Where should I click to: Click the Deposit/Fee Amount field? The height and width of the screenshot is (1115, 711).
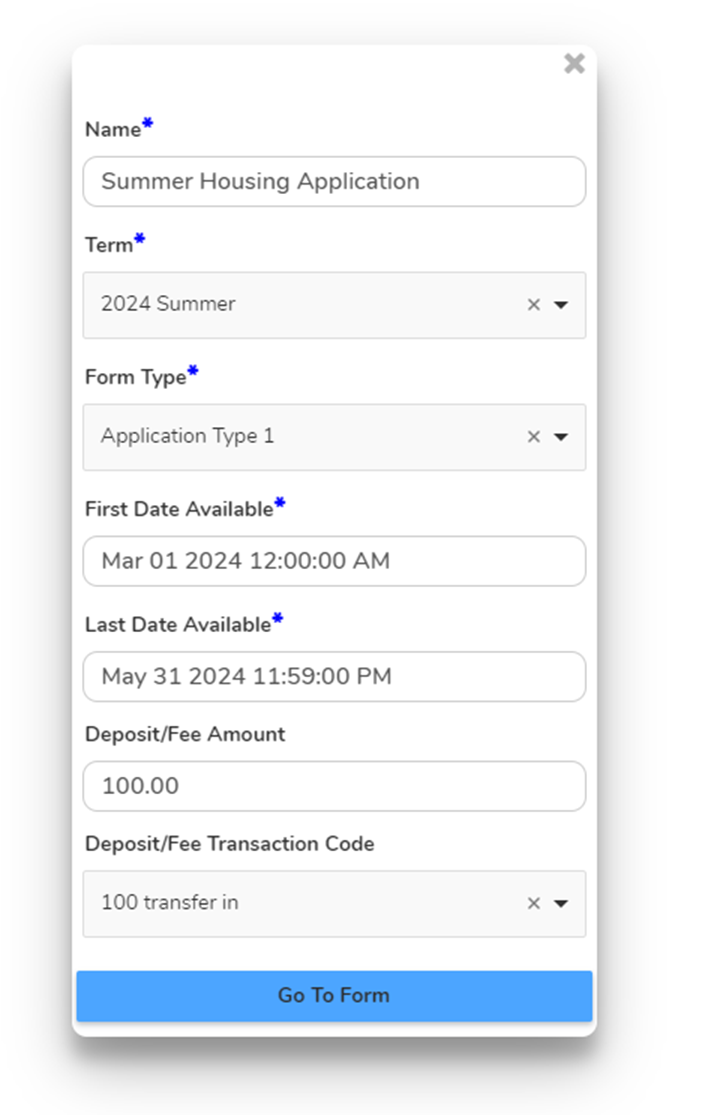334,786
